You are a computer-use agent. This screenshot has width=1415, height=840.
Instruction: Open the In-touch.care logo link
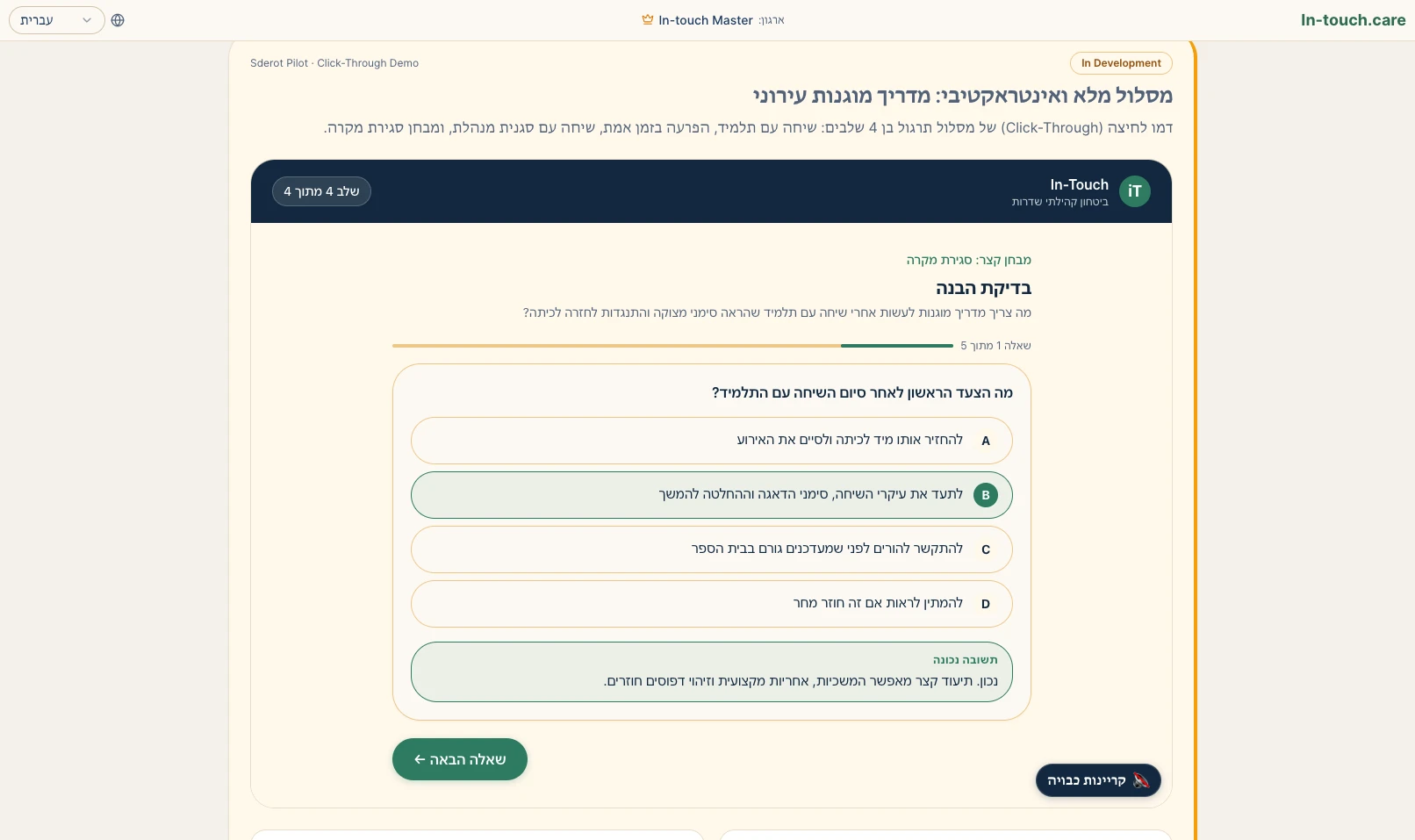coord(1353,20)
